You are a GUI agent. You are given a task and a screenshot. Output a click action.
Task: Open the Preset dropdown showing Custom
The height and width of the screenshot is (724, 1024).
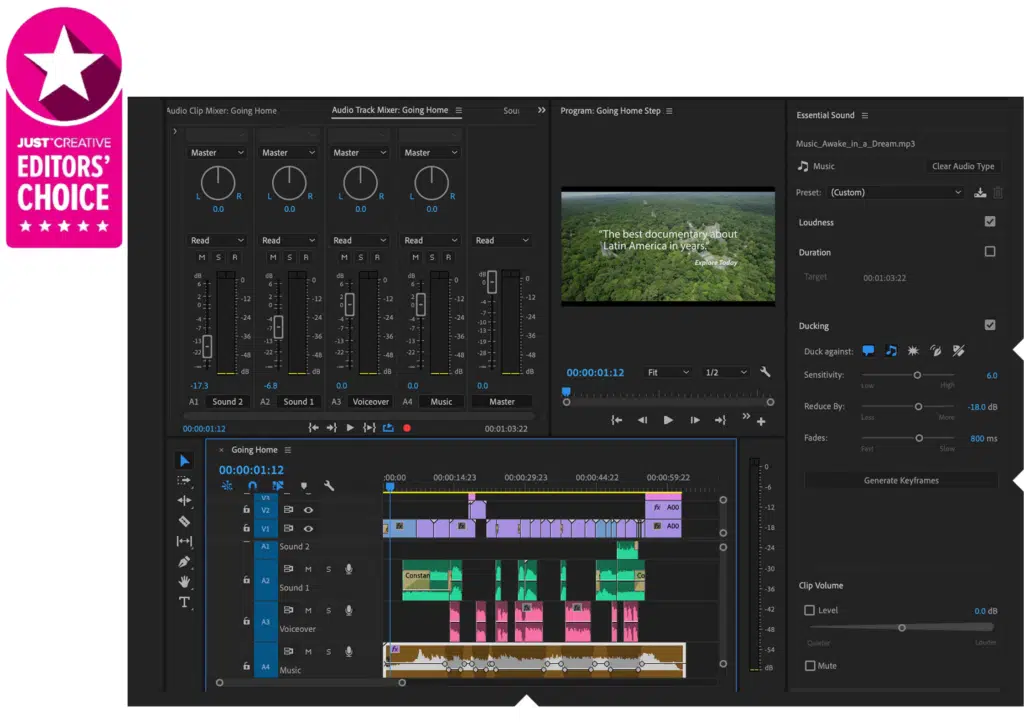895,191
